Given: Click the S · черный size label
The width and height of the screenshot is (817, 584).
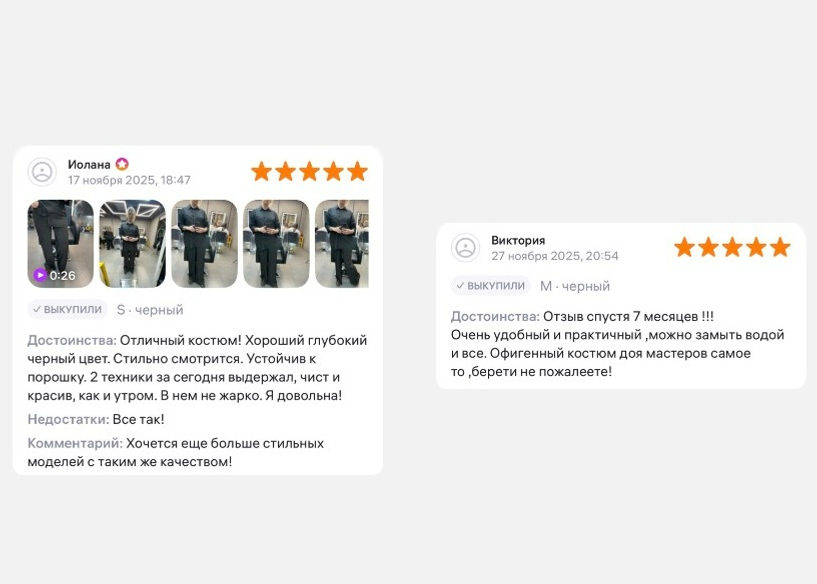Looking at the screenshot, I should click(150, 310).
